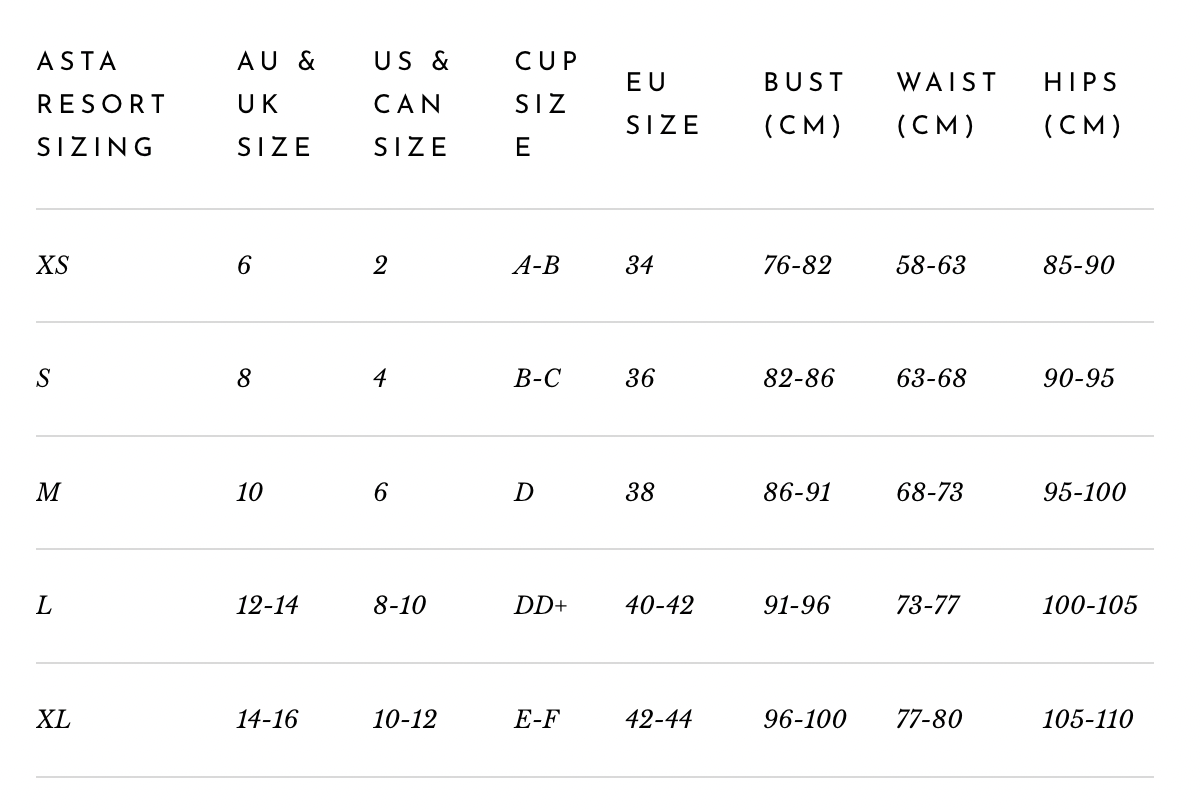Click the Cup Size column header

point(546,104)
